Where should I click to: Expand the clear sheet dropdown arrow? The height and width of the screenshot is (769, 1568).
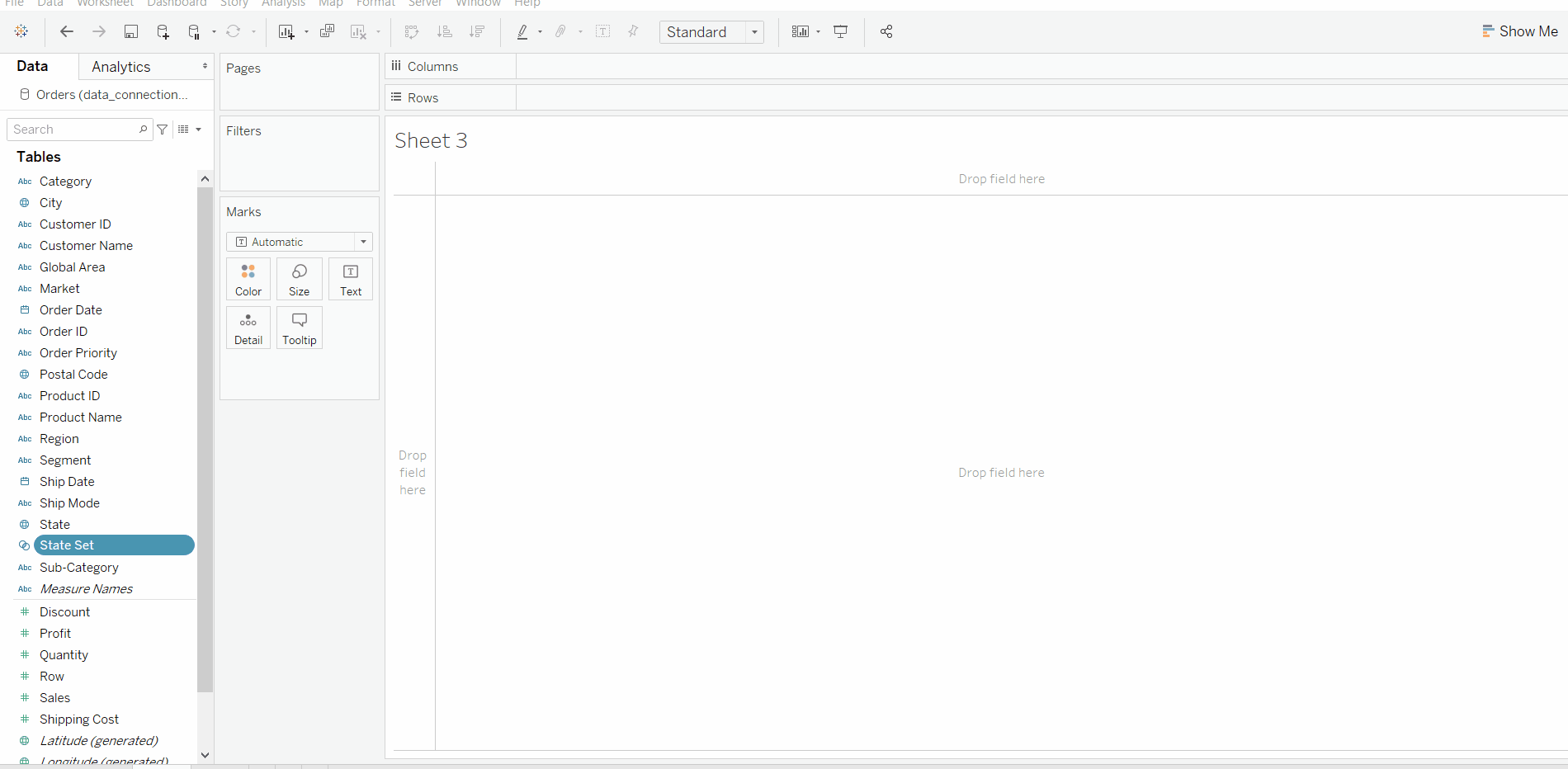click(x=378, y=32)
